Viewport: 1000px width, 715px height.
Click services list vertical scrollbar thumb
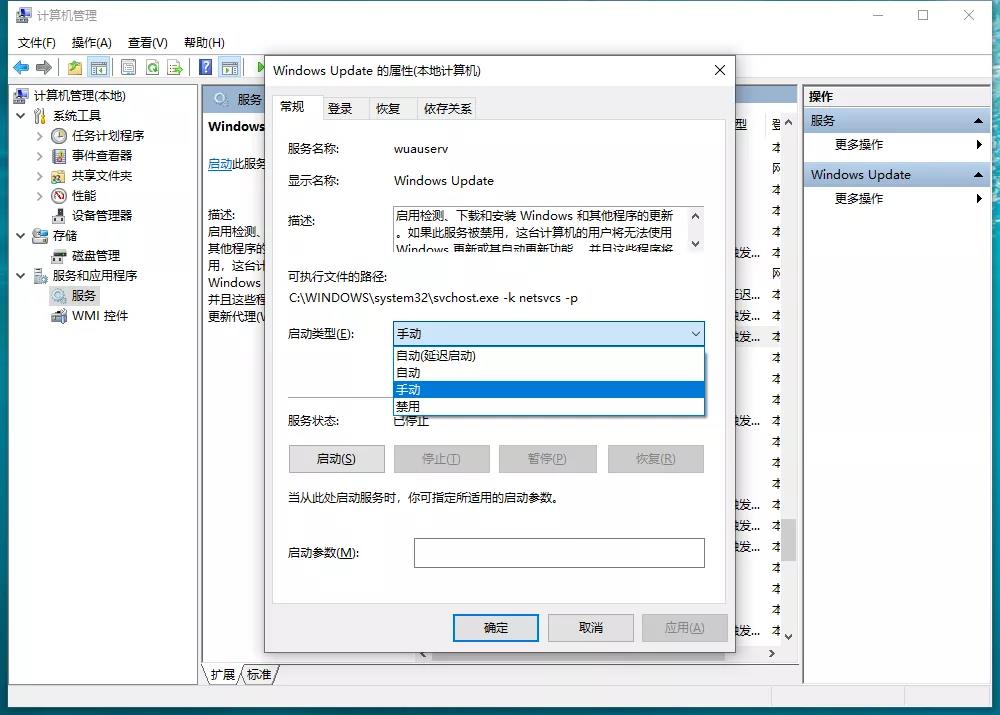[x=789, y=540]
